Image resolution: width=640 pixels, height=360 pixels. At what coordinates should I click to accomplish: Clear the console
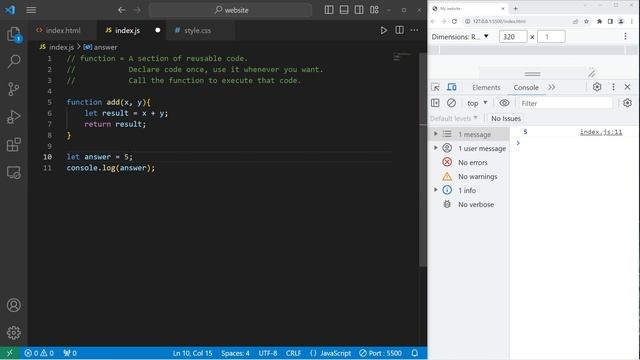coord(451,103)
